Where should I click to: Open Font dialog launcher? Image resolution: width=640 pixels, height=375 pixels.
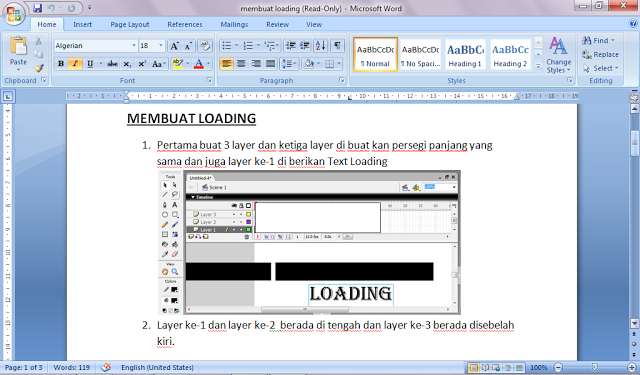click(x=209, y=80)
